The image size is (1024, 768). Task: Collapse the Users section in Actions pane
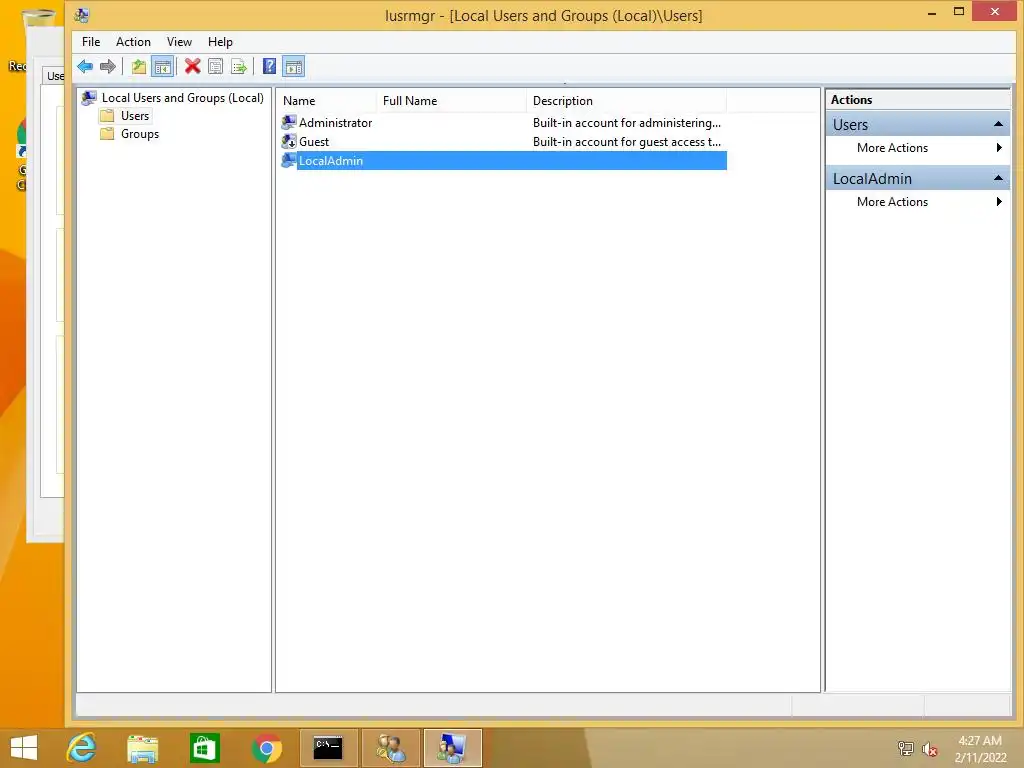tap(998, 124)
